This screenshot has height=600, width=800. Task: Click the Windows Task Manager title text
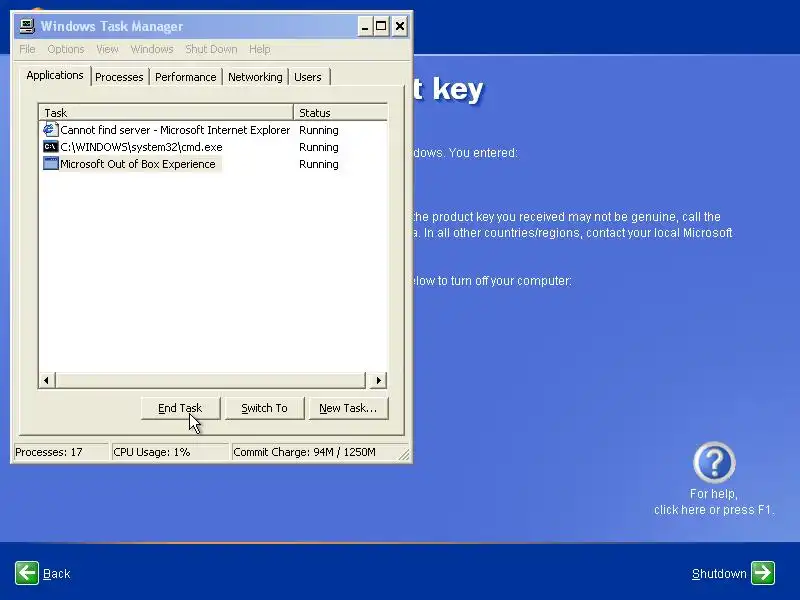coord(112,26)
